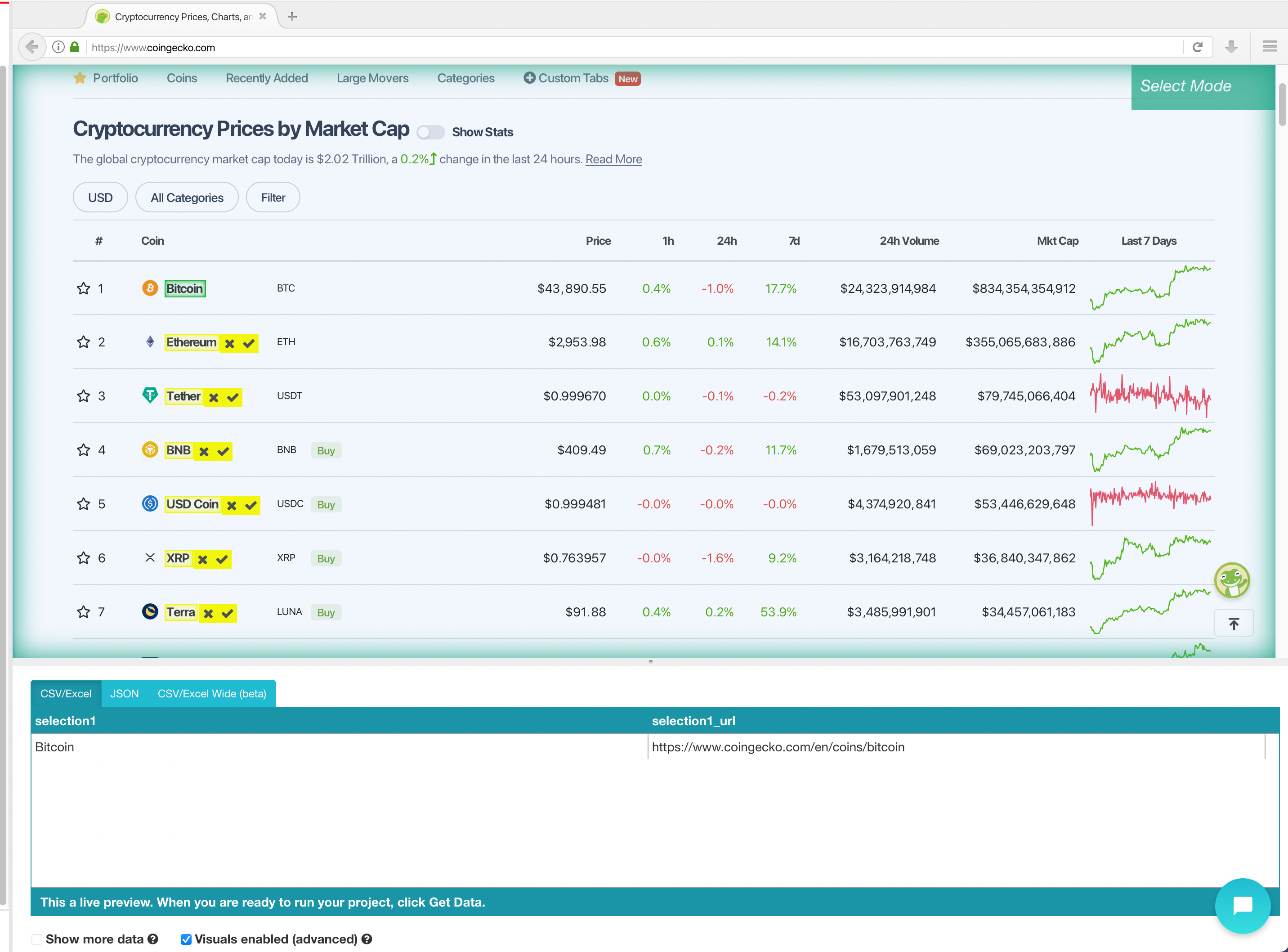Star Bitcoin as a favorite
Image resolution: width=1288 pixels, height=952 pixels.
click(x=84, y=288)
